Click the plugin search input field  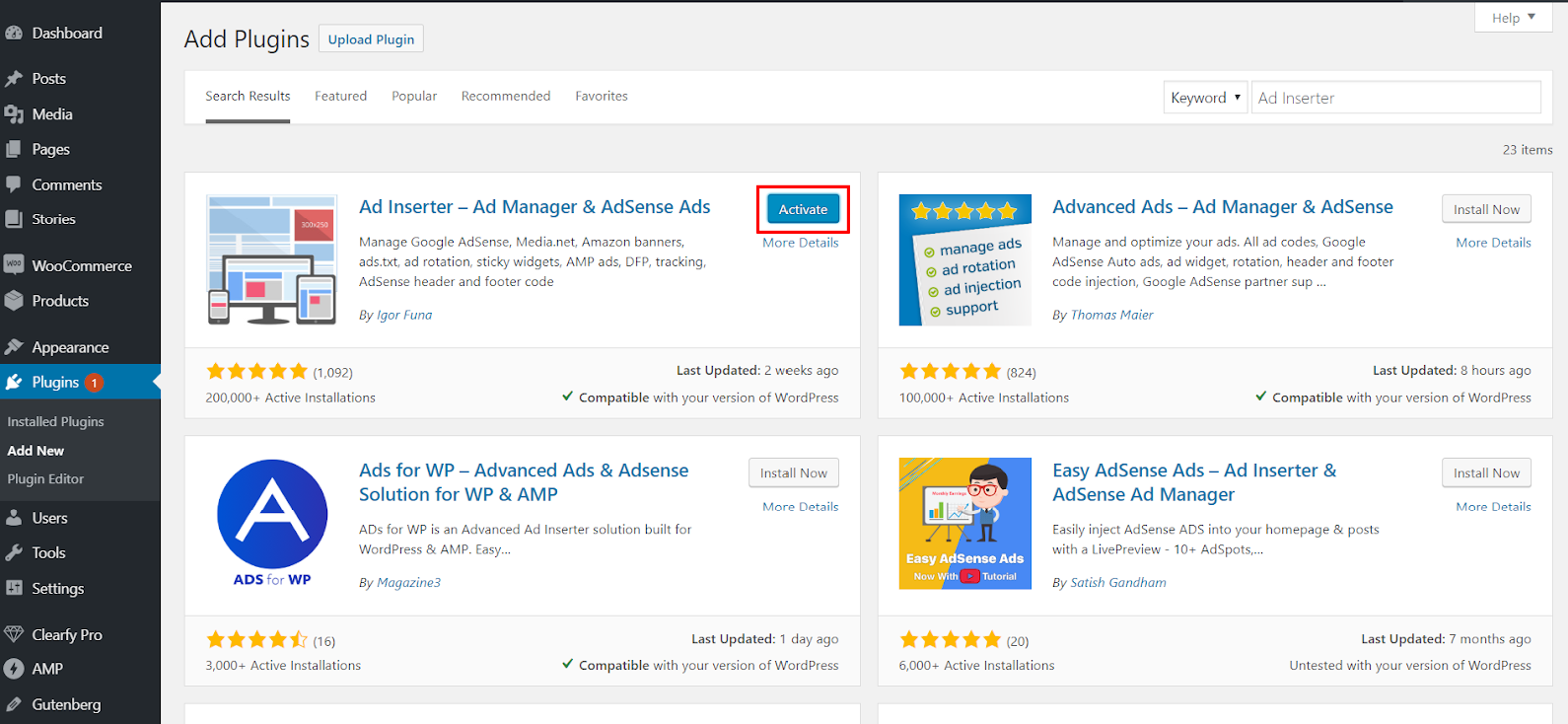pos(1396,98)
